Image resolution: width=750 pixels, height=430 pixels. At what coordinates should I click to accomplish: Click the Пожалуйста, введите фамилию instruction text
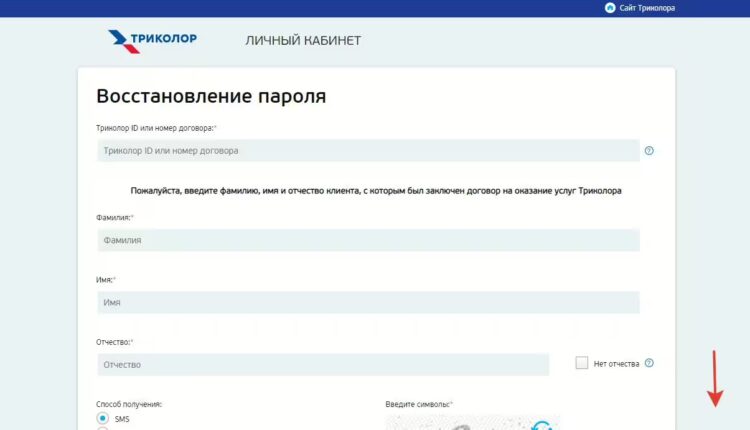(376, 191)
